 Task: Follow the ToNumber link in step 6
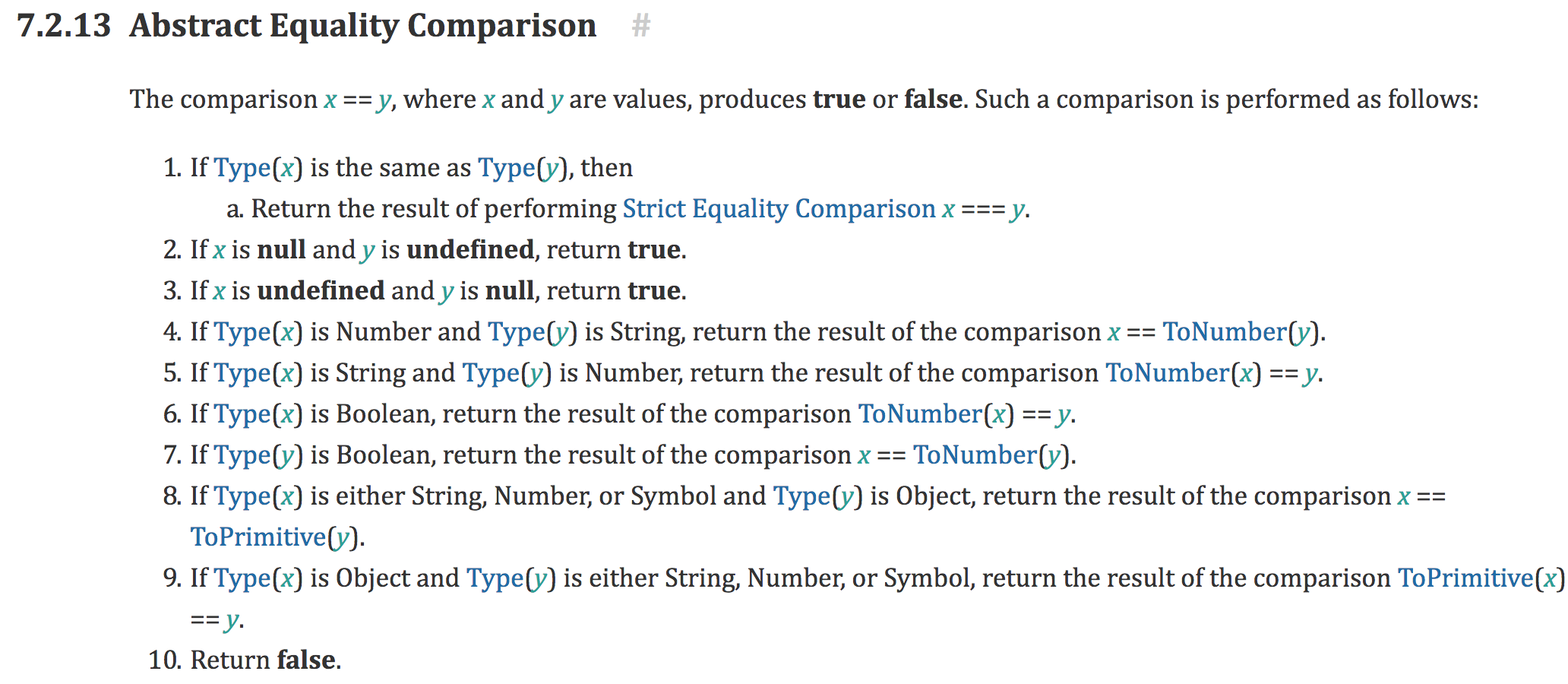click(920, 414)
